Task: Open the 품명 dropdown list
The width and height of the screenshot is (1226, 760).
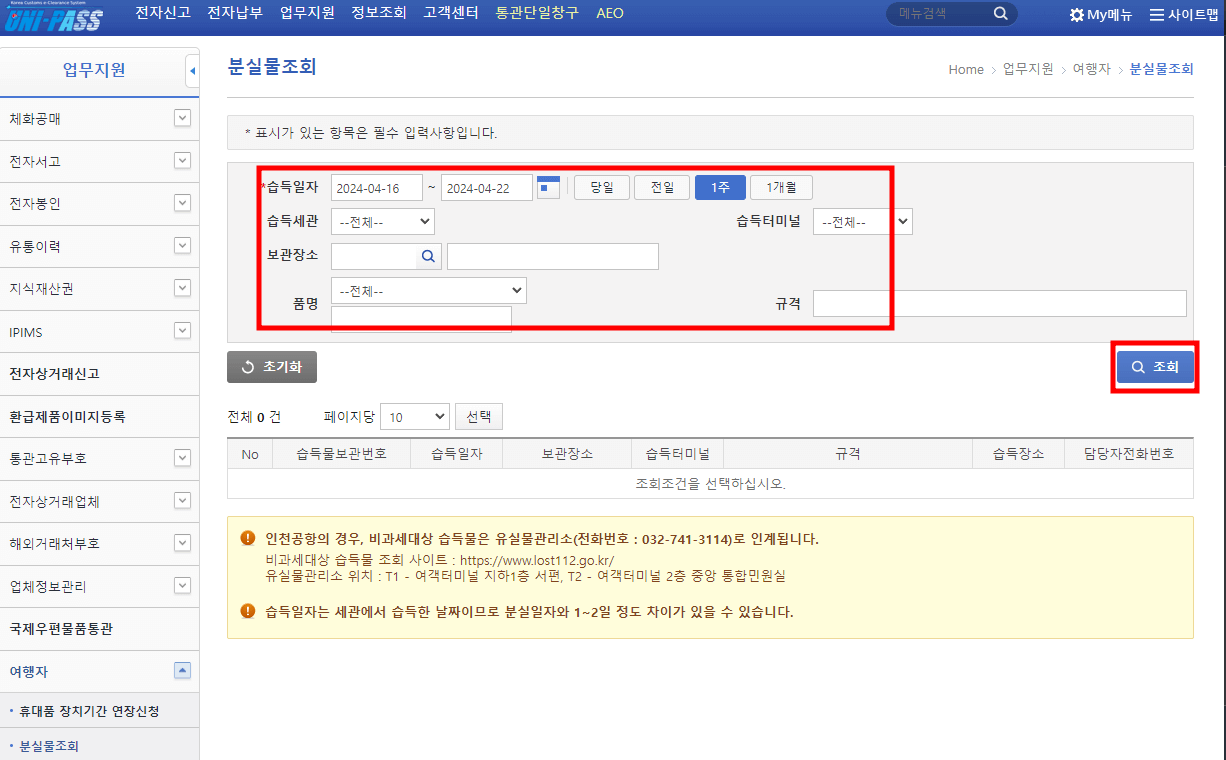Action: 428,290
